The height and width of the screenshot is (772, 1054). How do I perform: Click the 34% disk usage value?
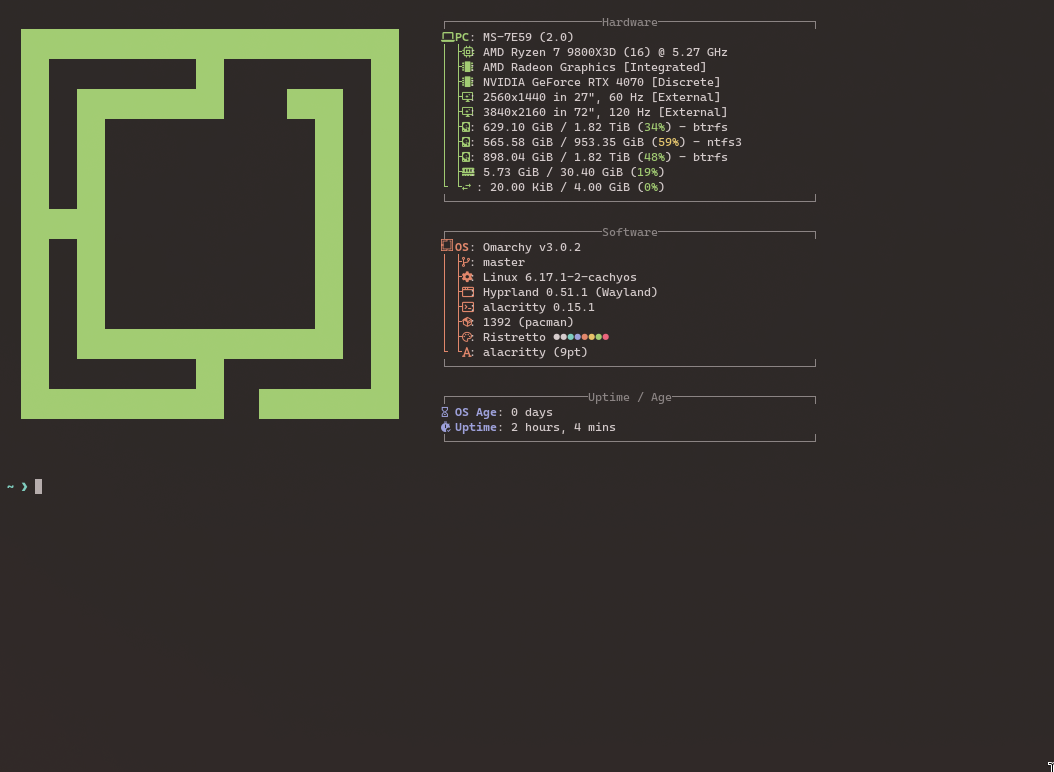[654, 127]
